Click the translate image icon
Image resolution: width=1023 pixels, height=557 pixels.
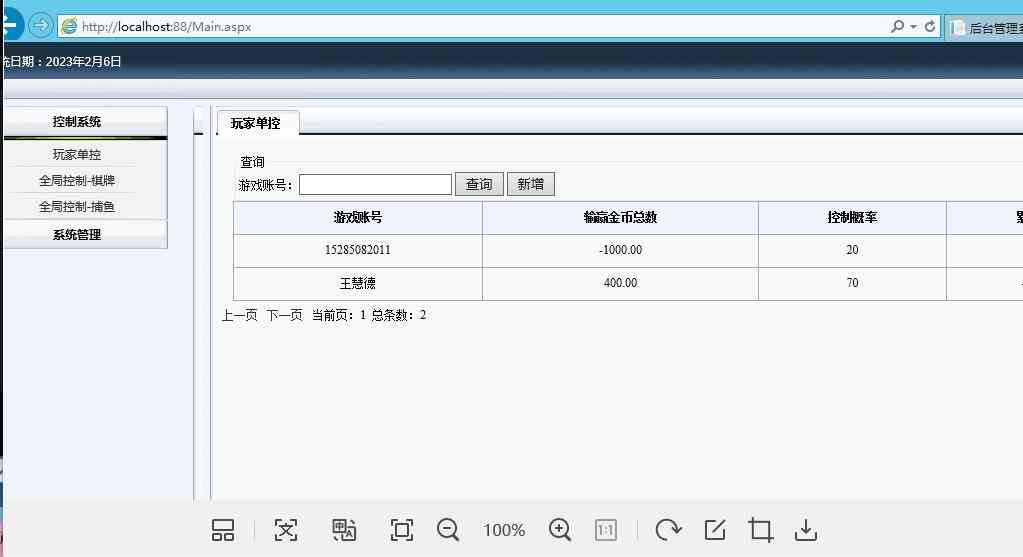(x=344, y=530)
